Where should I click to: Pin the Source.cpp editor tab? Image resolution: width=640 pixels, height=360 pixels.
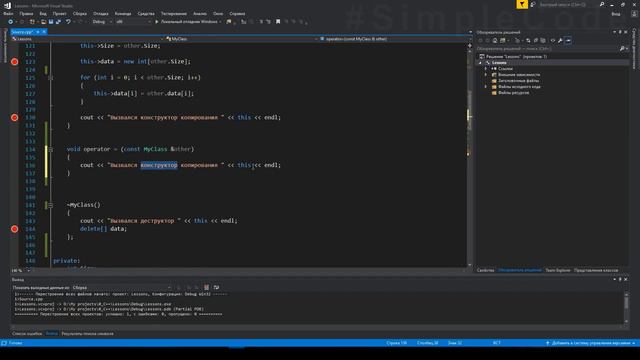point(38,32)
